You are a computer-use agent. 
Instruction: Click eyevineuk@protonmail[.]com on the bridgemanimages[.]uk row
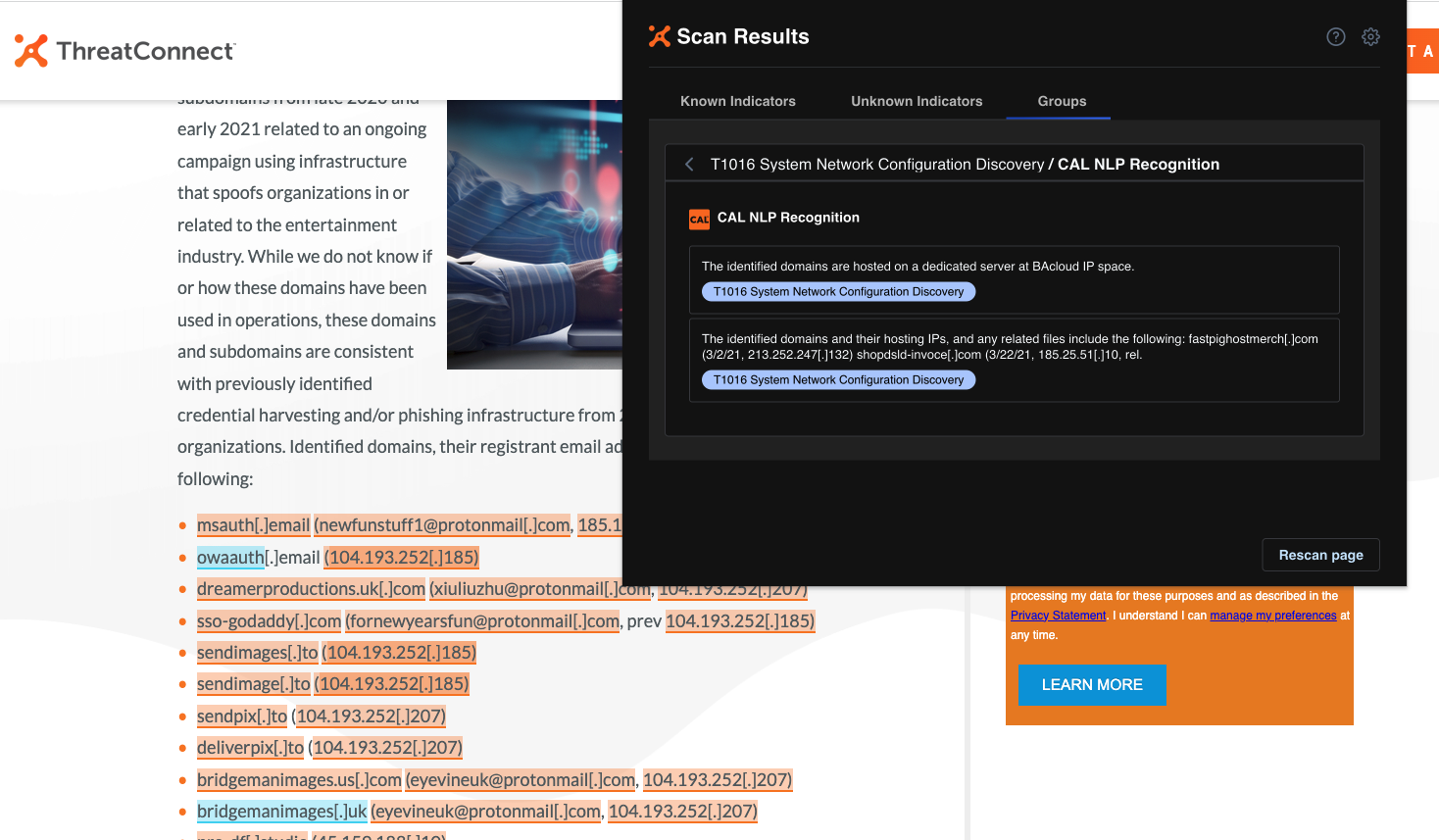pos(486,812)
